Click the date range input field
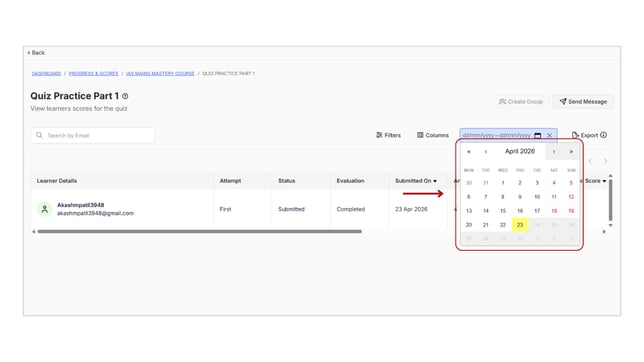 tap(508, 135)
